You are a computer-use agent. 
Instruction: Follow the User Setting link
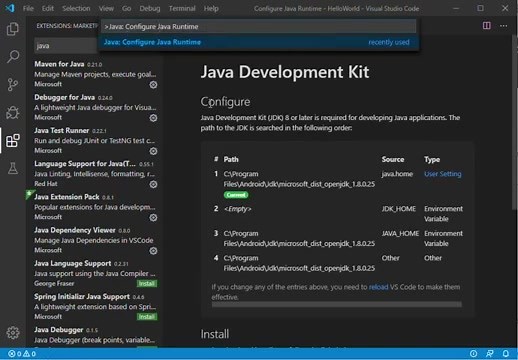point(443,174)
